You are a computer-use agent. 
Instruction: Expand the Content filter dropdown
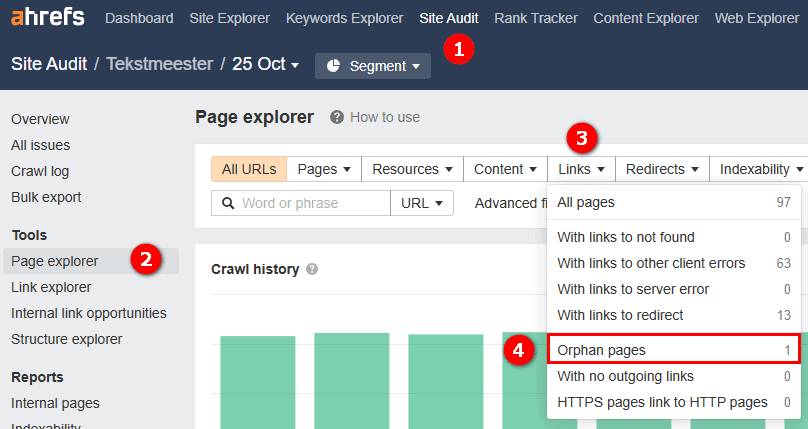pyautogui.click(x=506, y=169)
